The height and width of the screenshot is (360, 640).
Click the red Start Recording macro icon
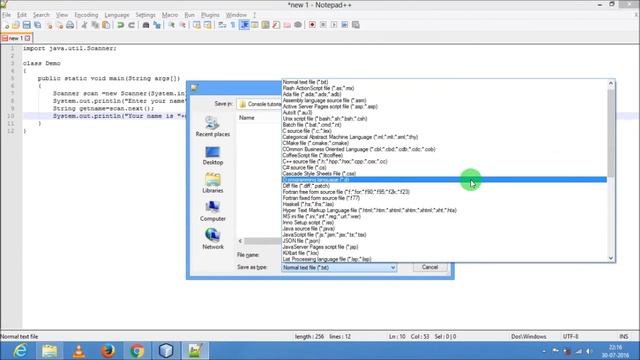tap(312, 25)
